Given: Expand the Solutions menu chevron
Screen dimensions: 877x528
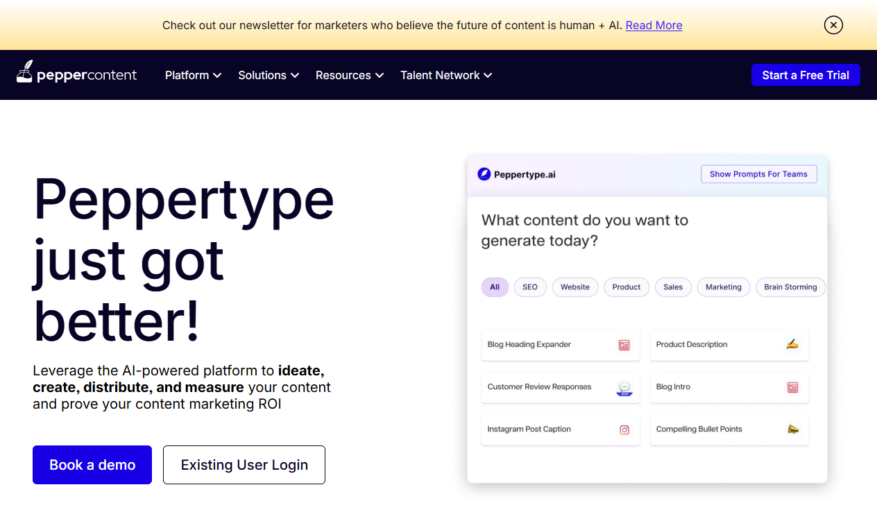Looking at the screenshot, I should [295, 76].
